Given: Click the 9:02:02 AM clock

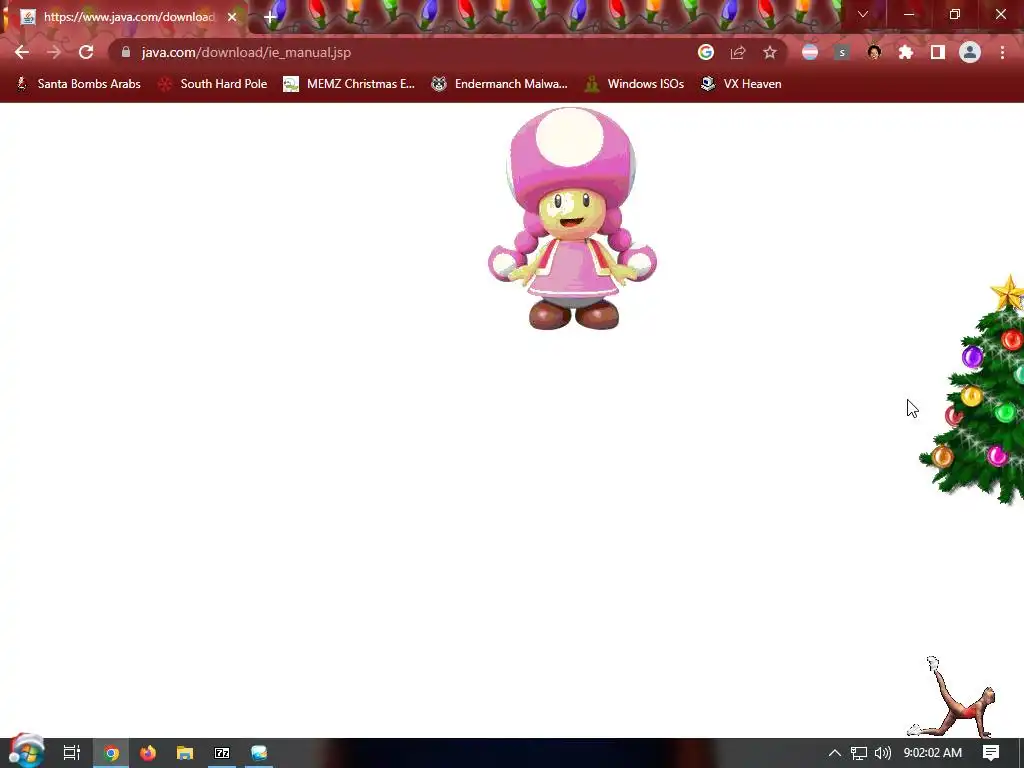Looking at the screenshot, I should click(933, 753).
